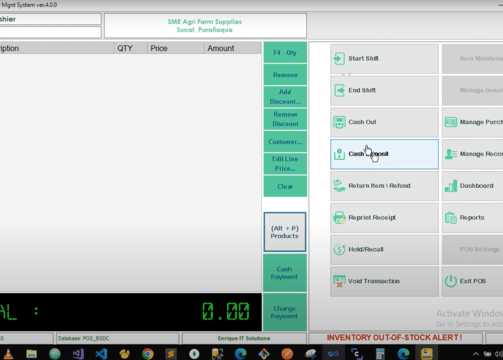Click the End Shift icon
This screenshot has height=360, width=503.
coord(339,90)
